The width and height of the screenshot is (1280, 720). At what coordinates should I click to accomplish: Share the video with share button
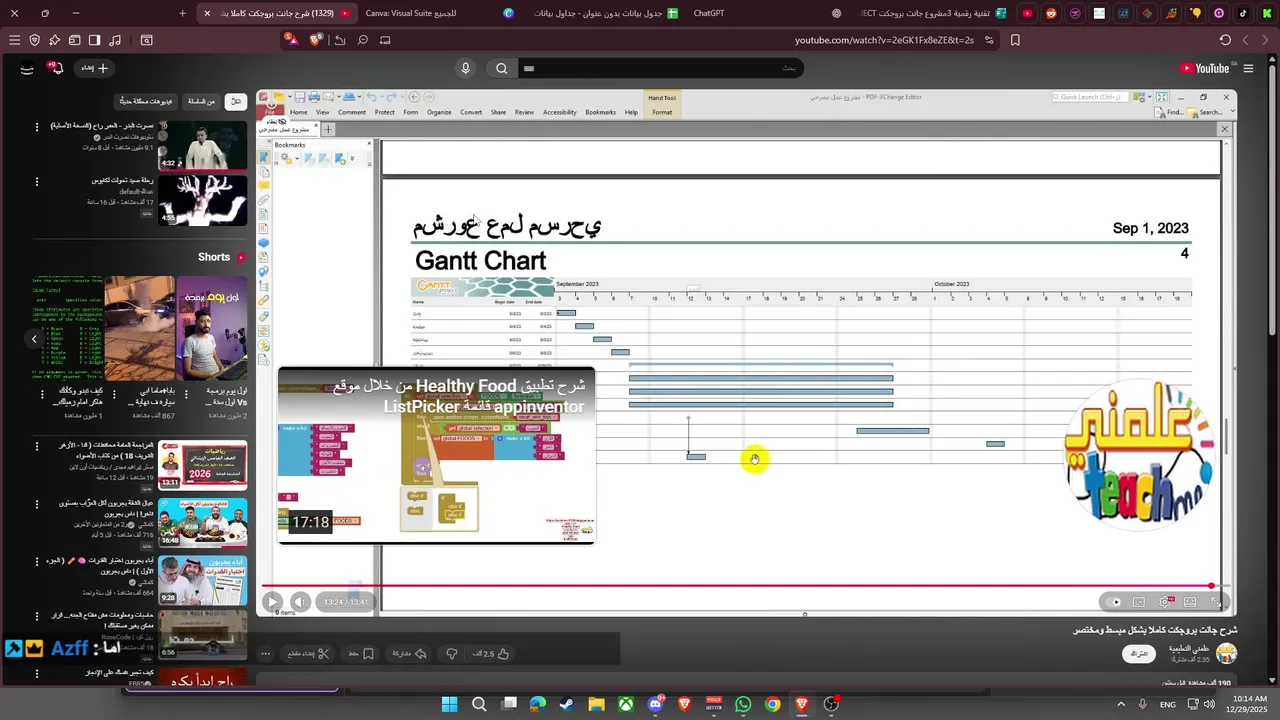(x=410, y=654)
